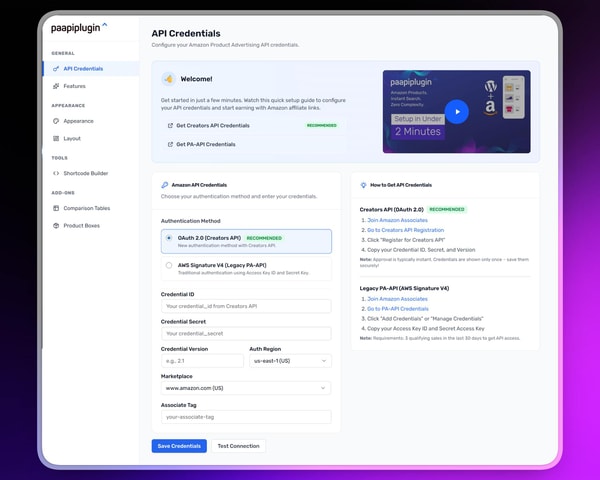Click 'Click "Register for Creators API"' step text
The height and width of the screenshot is (480, 600).
406,240
